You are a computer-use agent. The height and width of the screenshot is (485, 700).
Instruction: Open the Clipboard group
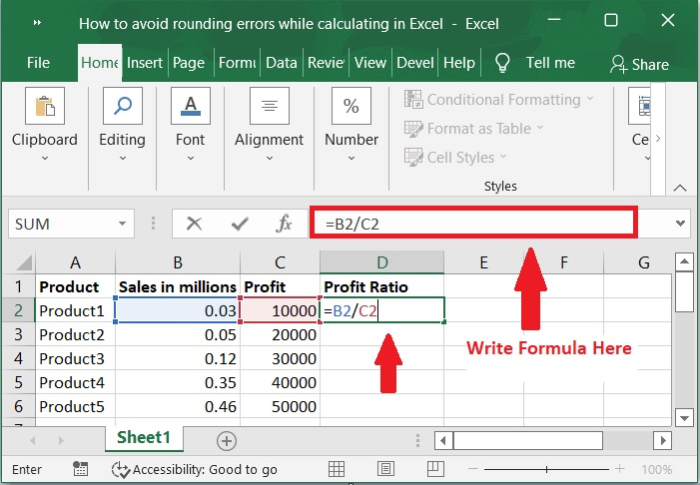(x=45, y=125)
